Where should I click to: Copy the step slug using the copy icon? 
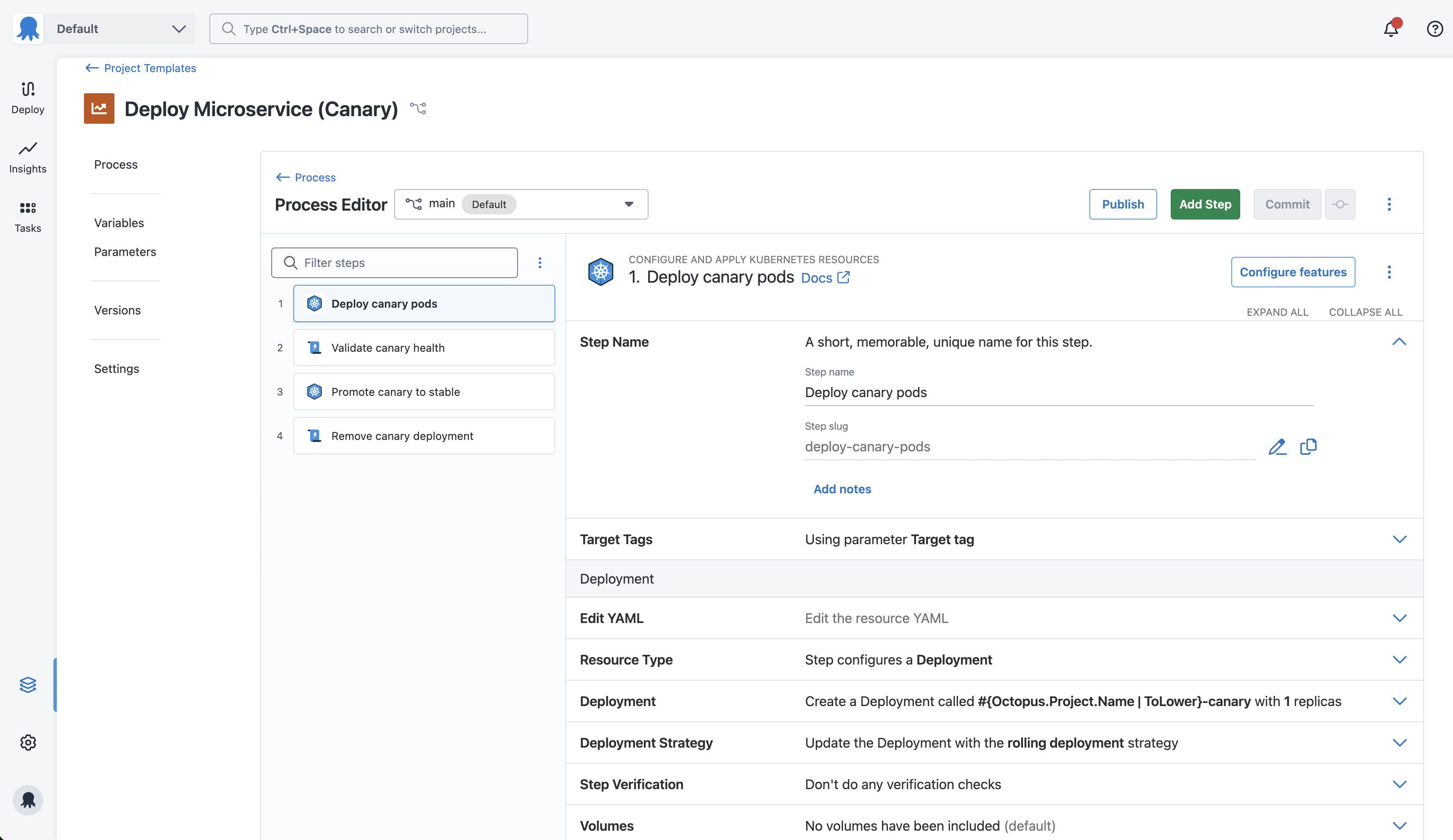1309,447
